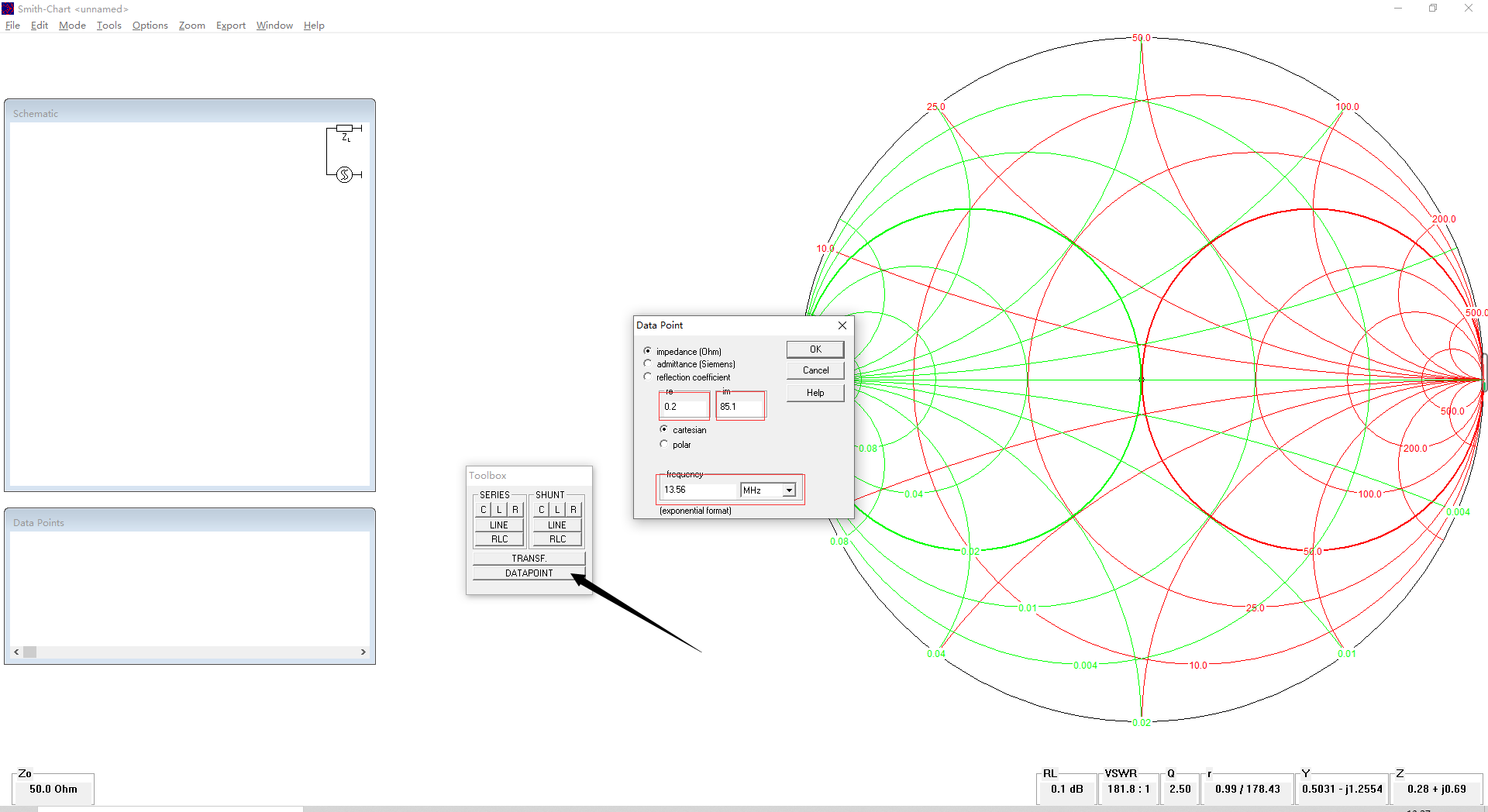Select the reflection coefficient radio option

point(648,377)
